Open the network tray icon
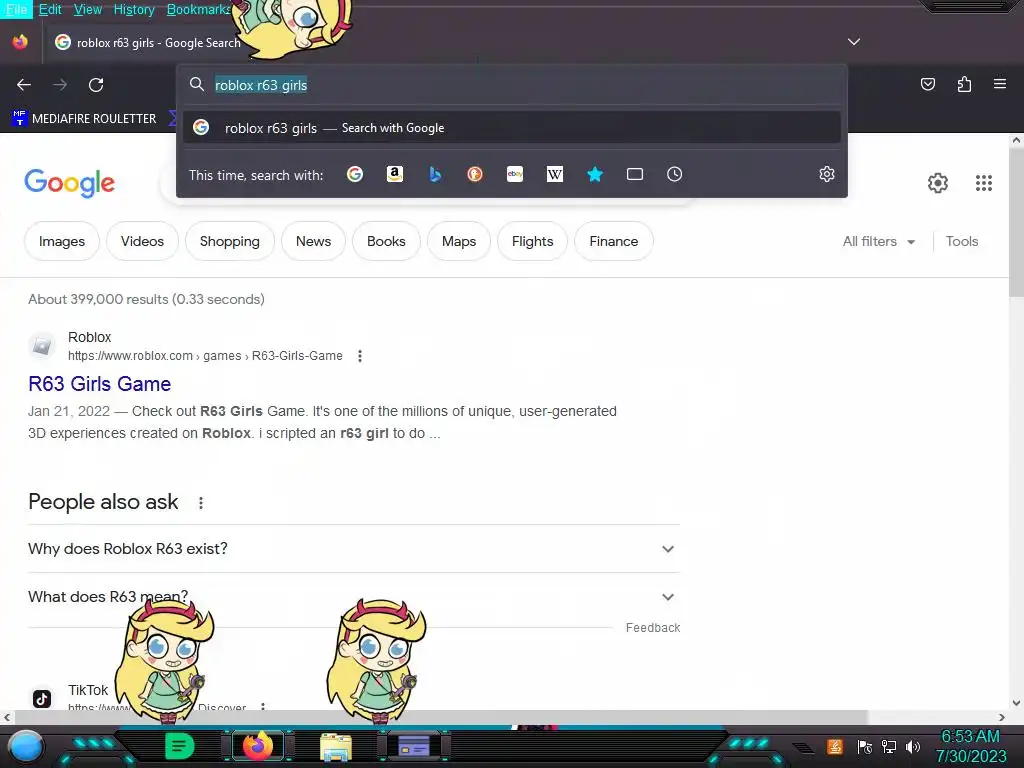 [889, 746]
